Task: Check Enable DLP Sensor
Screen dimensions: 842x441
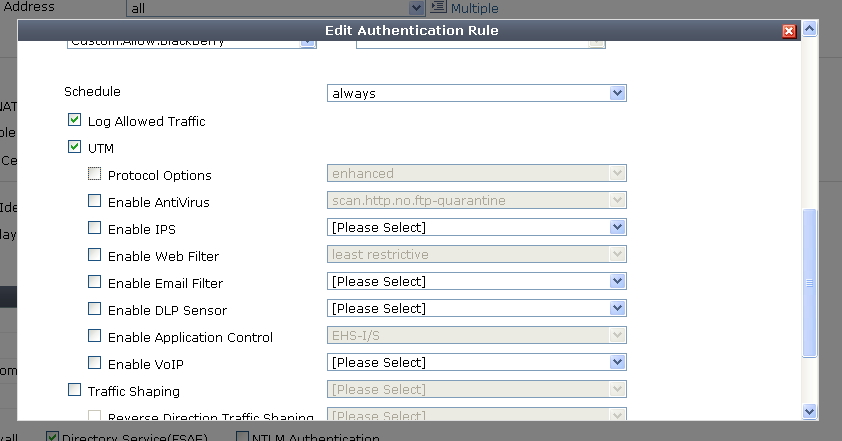Action: 95,309
